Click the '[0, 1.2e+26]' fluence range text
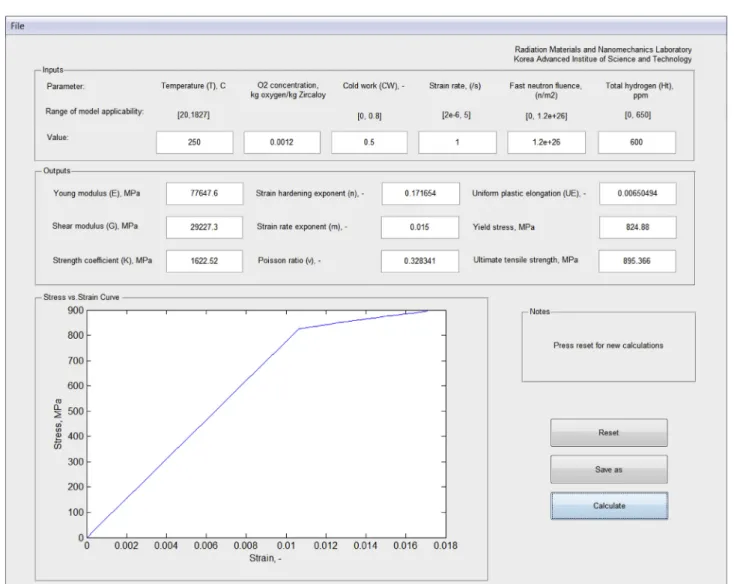734x584 pixels. point(546,116)
